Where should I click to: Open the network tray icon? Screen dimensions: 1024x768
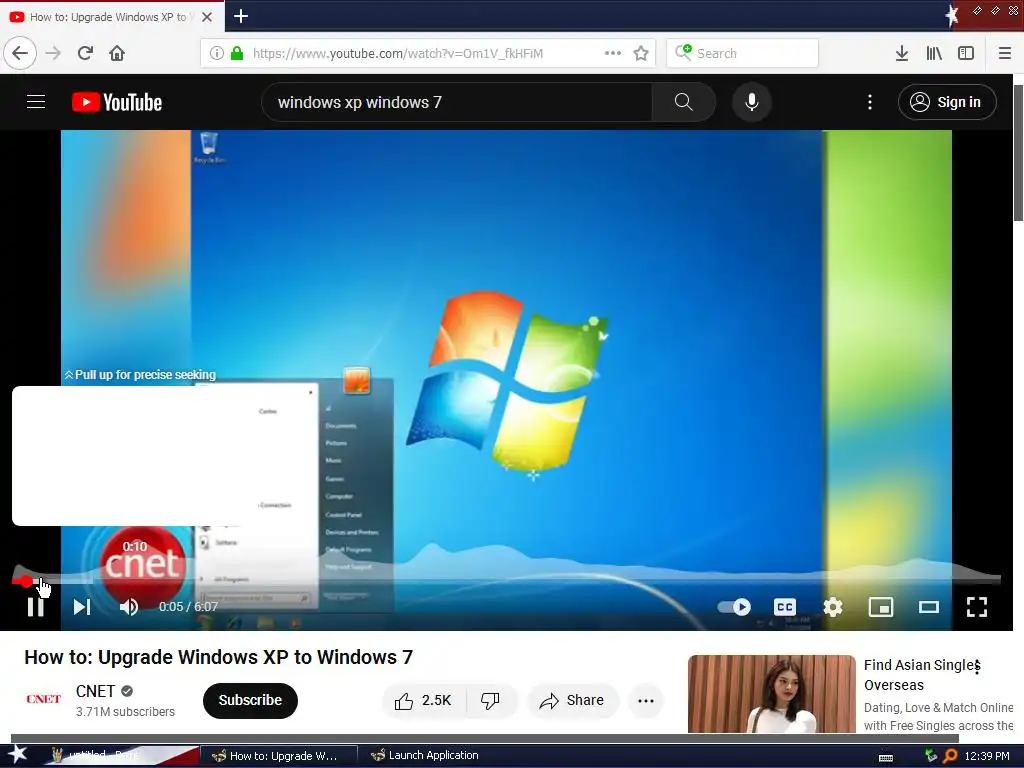point(931,756)
